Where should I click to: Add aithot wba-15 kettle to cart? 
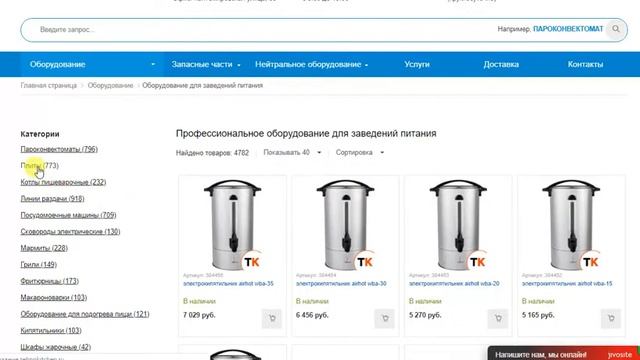click(x=611, y=318)
